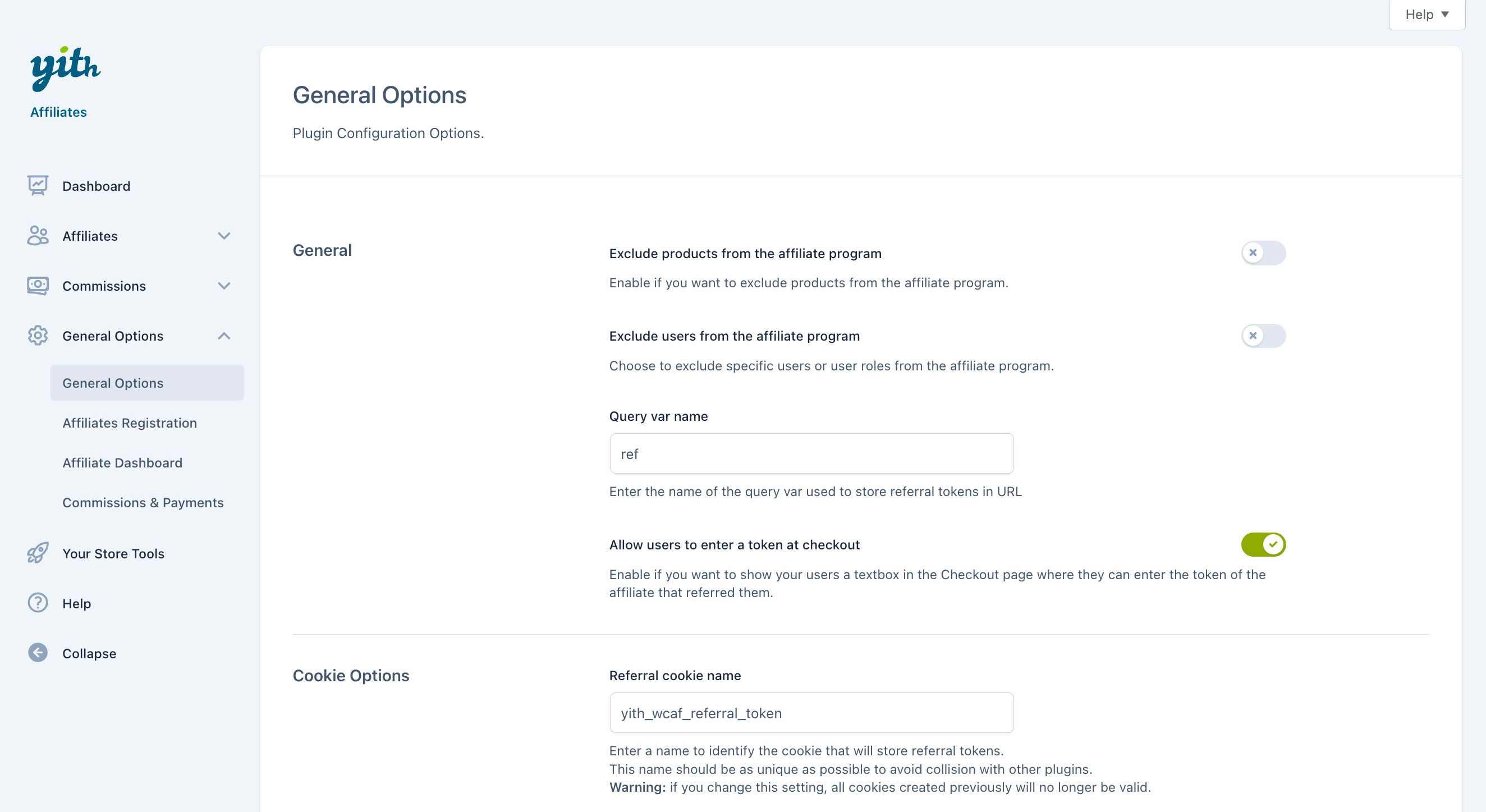
Task: Open Affiliates Registration settings page
Action: [130, 423]
